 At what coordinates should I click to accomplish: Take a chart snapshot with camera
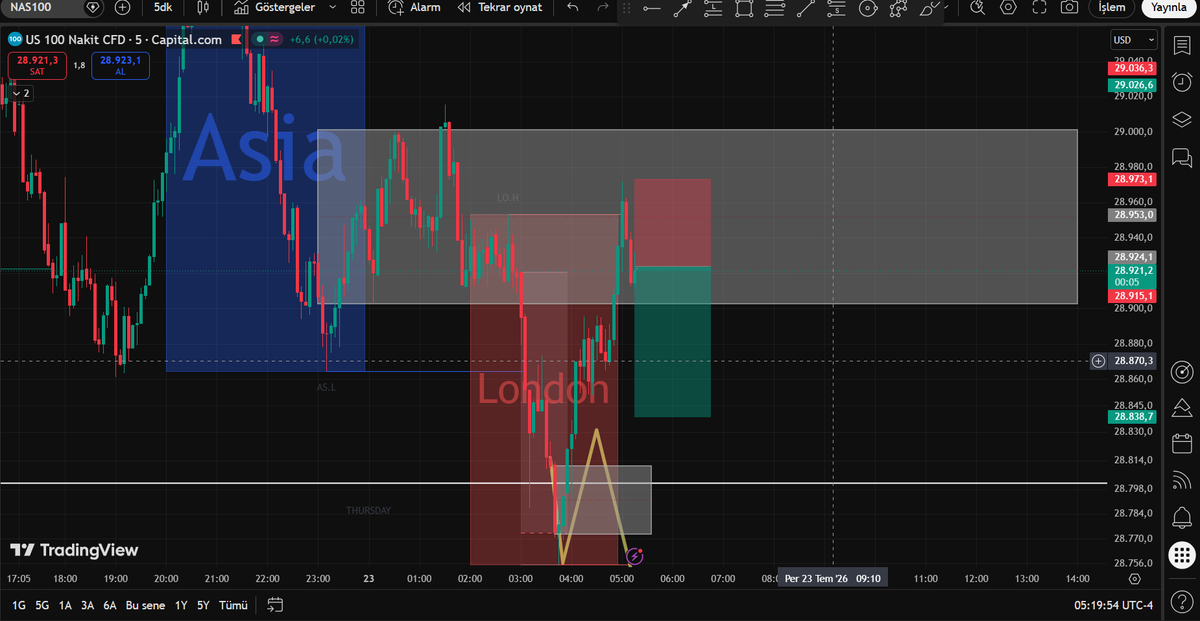pos(1069,7)
